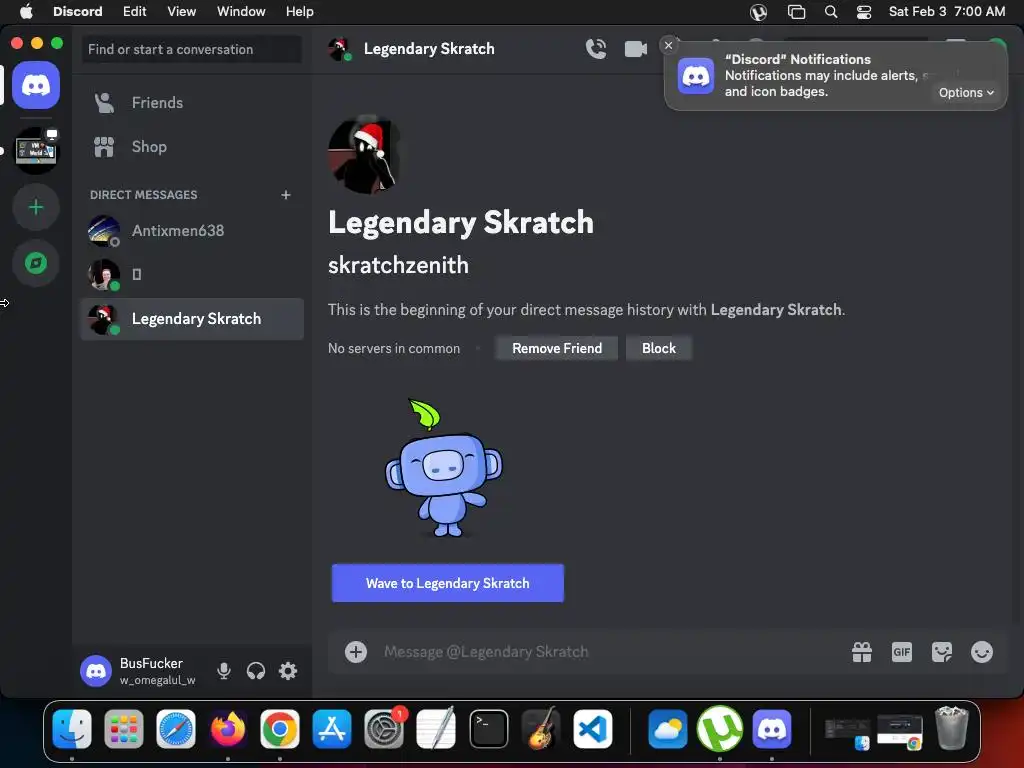Open GarageBand from the Dock
Viewport: 1024px width, 768px height.
point(541,729)
